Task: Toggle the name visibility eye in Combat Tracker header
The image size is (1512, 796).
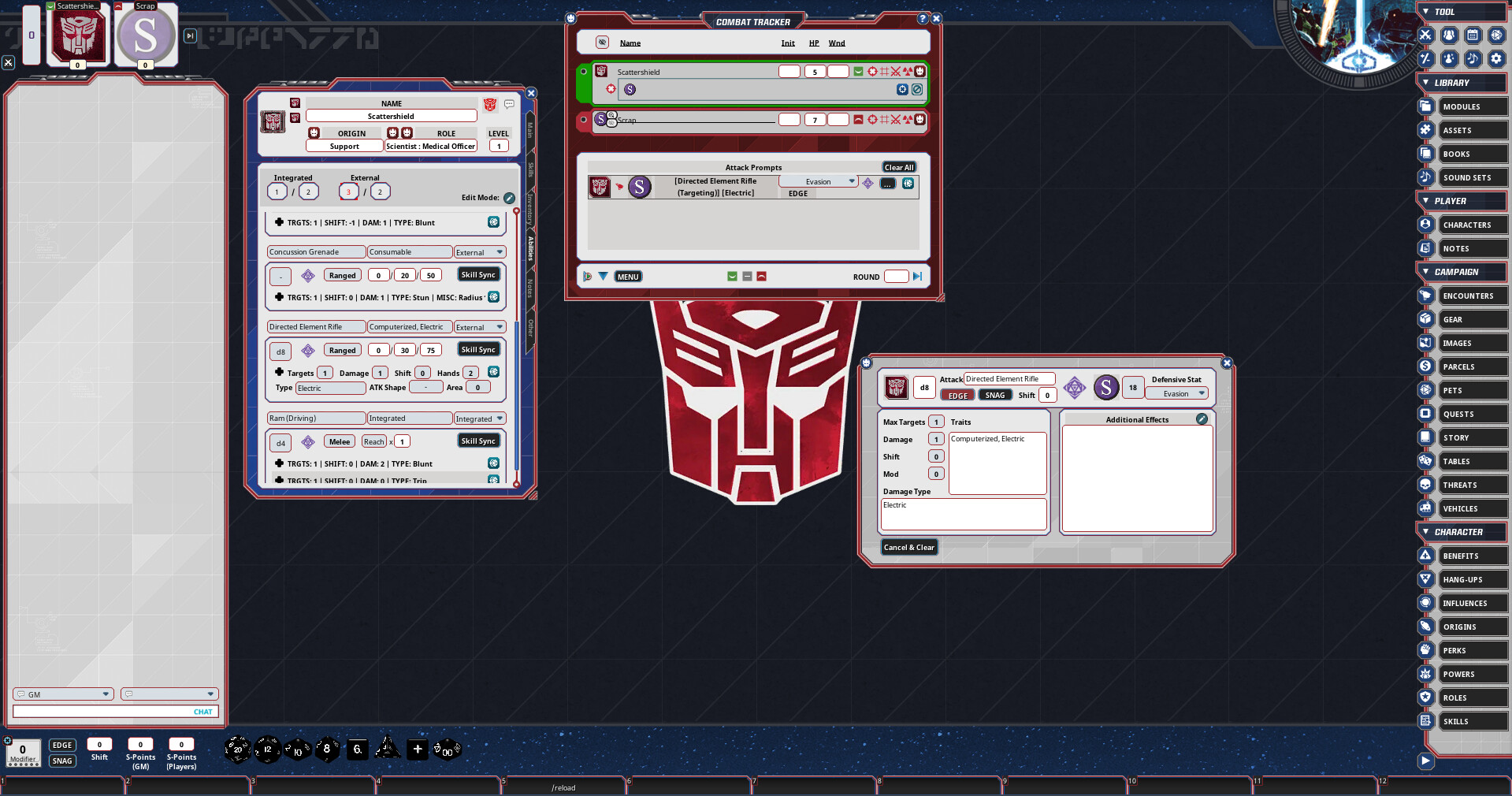Action: coord(604,43)
